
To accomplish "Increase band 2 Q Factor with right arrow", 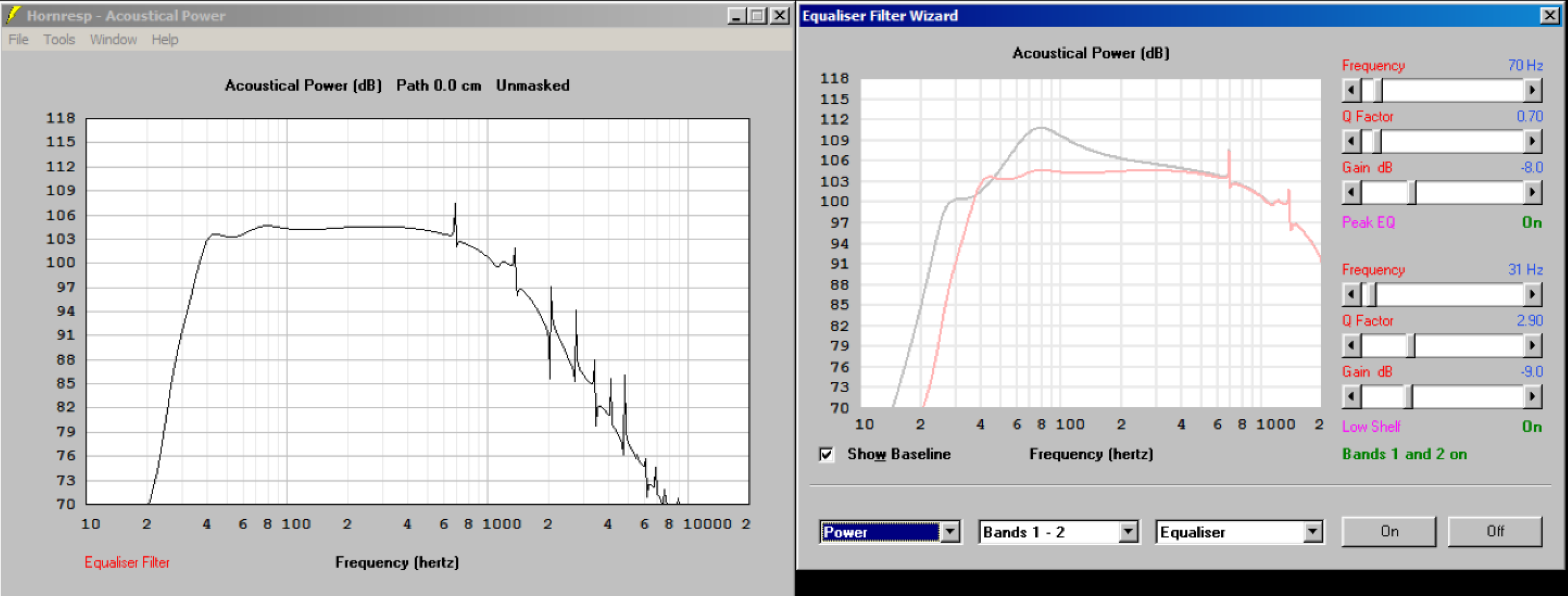I will pyautogui.click(x=1533, y=346).
